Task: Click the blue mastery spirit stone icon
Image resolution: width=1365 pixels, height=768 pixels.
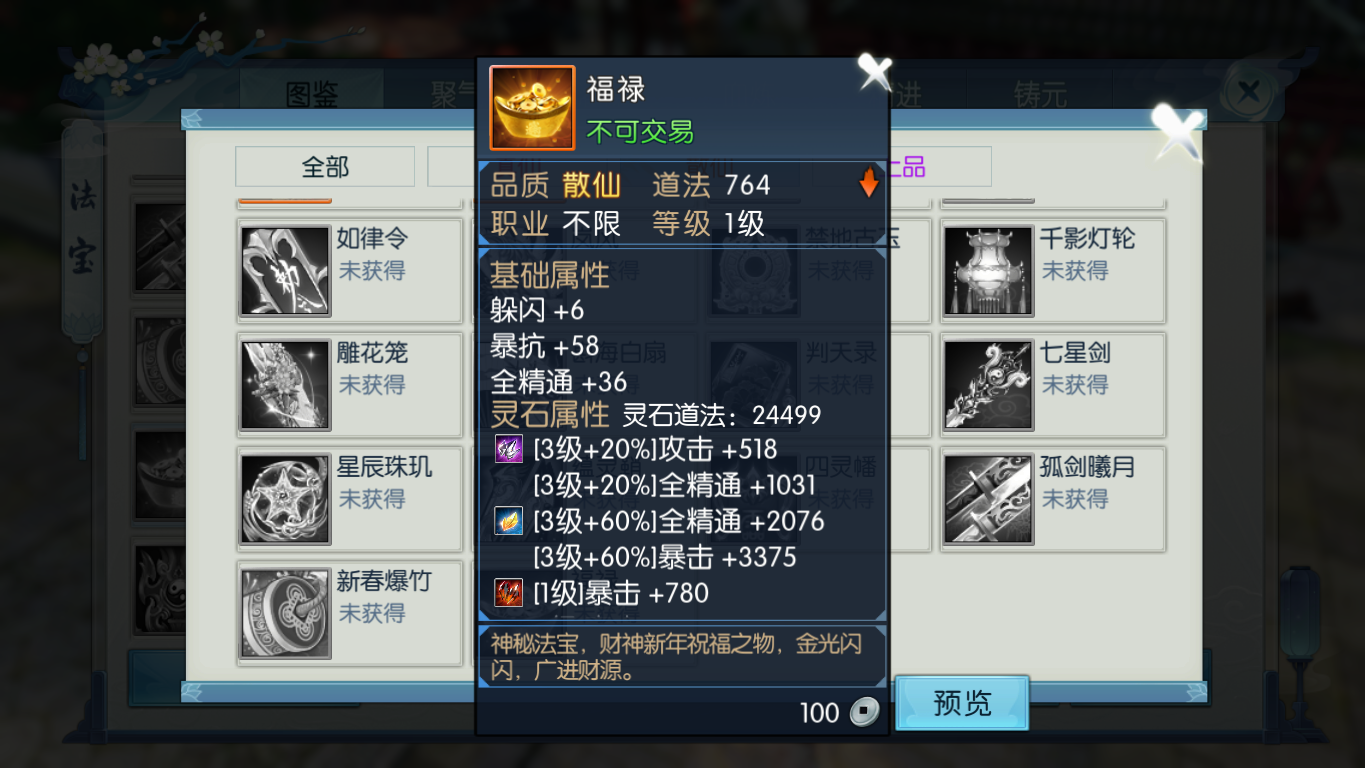Action: coord(508,521)
